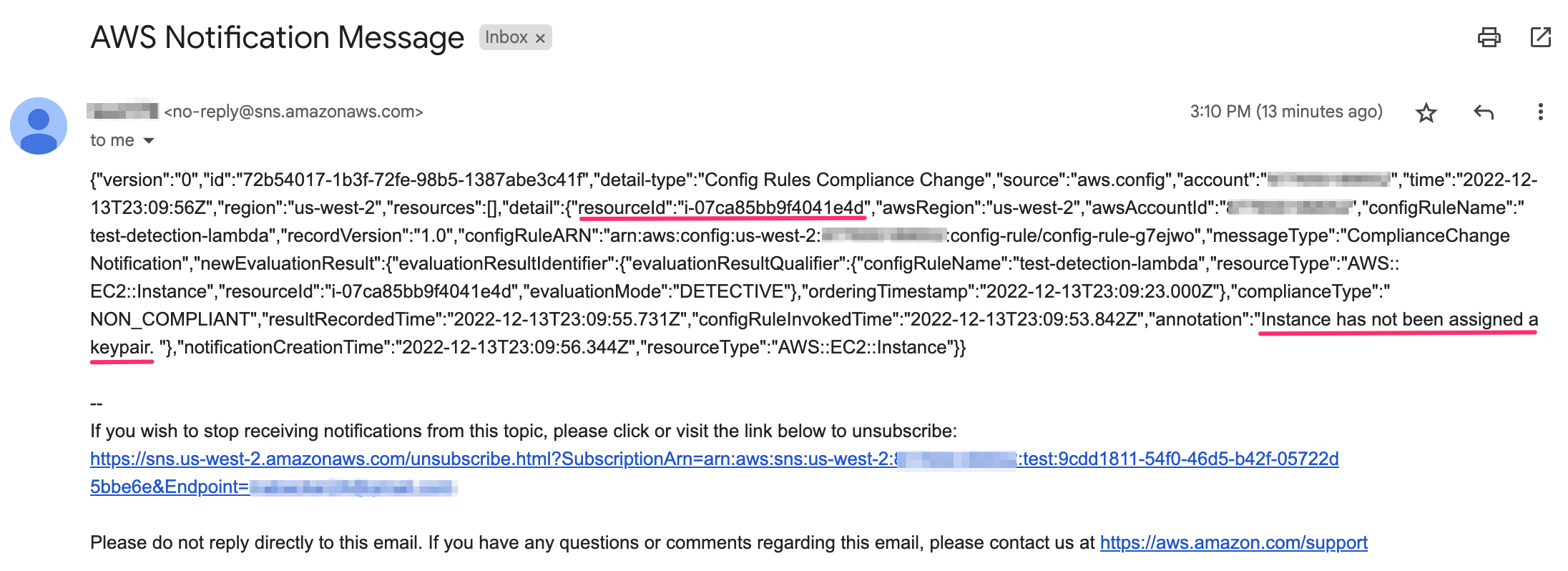
Task: Click the no-reply@sns.amazonaws.com sender address
Action: 293,112
